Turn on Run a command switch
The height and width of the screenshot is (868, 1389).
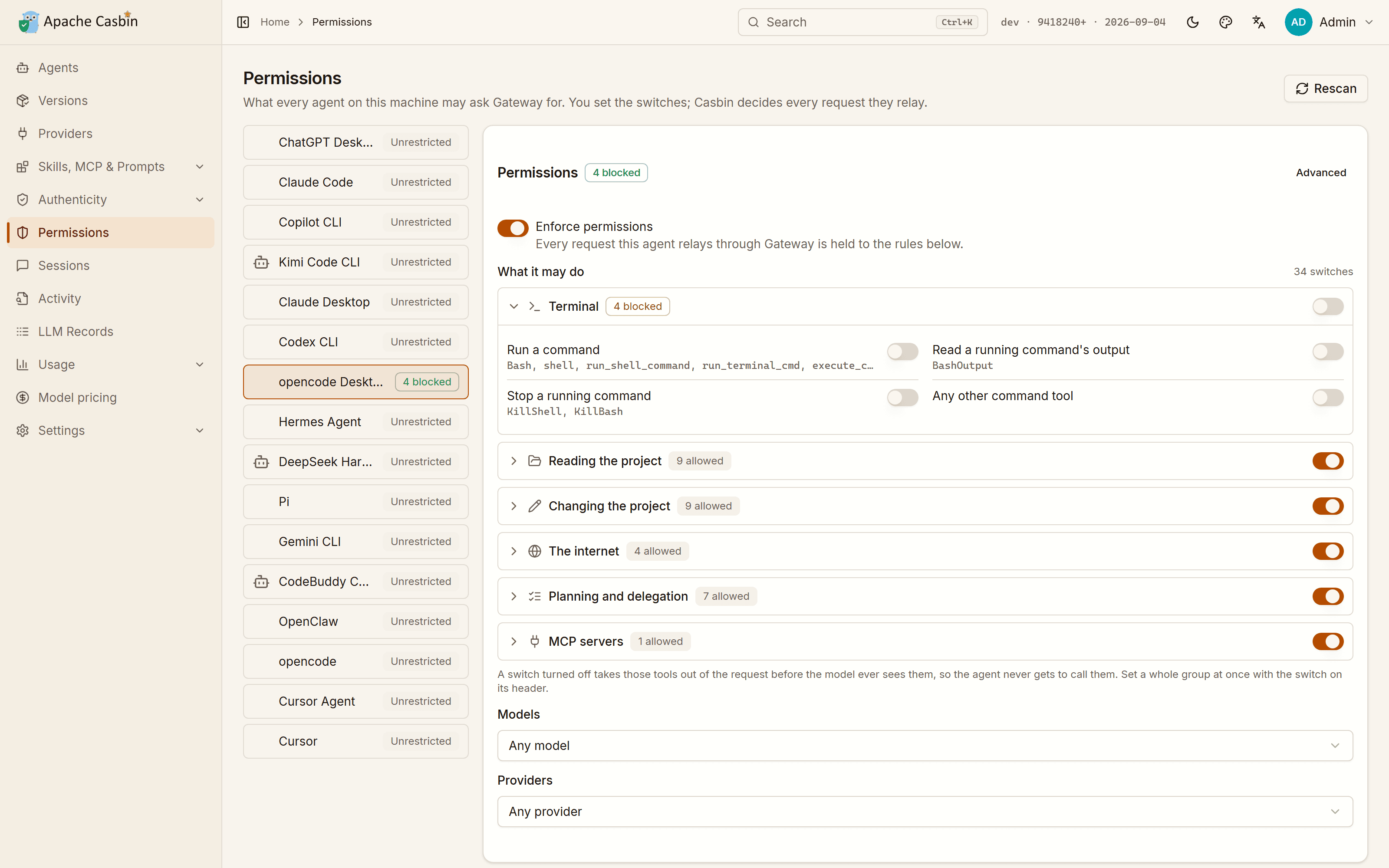[x=902, y=352]
